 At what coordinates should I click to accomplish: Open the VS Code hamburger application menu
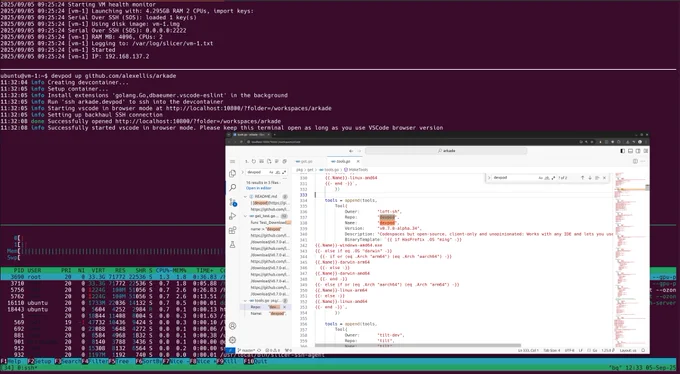tap(232, 161)
